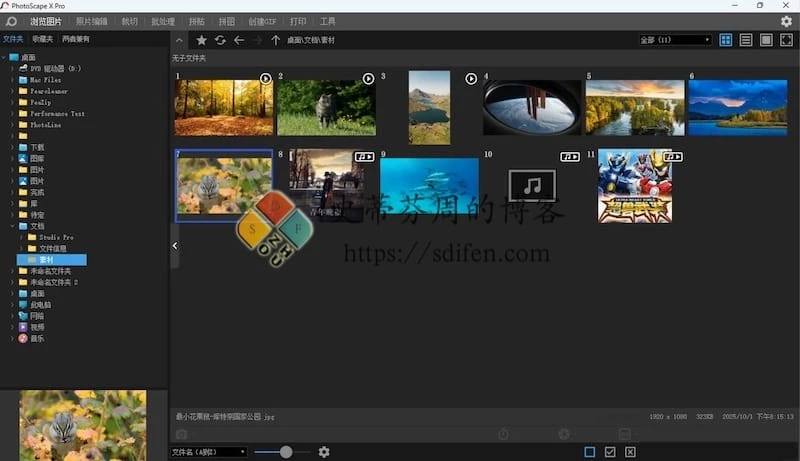Open the 工具 tab
The height and width of the screenshot is (461, 800).
point(328,21)
